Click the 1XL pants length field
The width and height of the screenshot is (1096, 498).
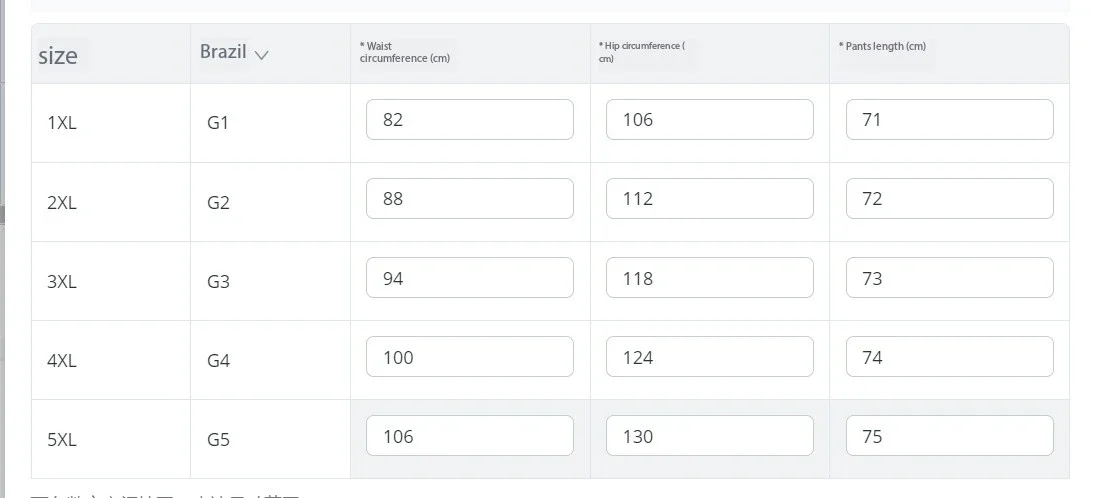[949, 120]
